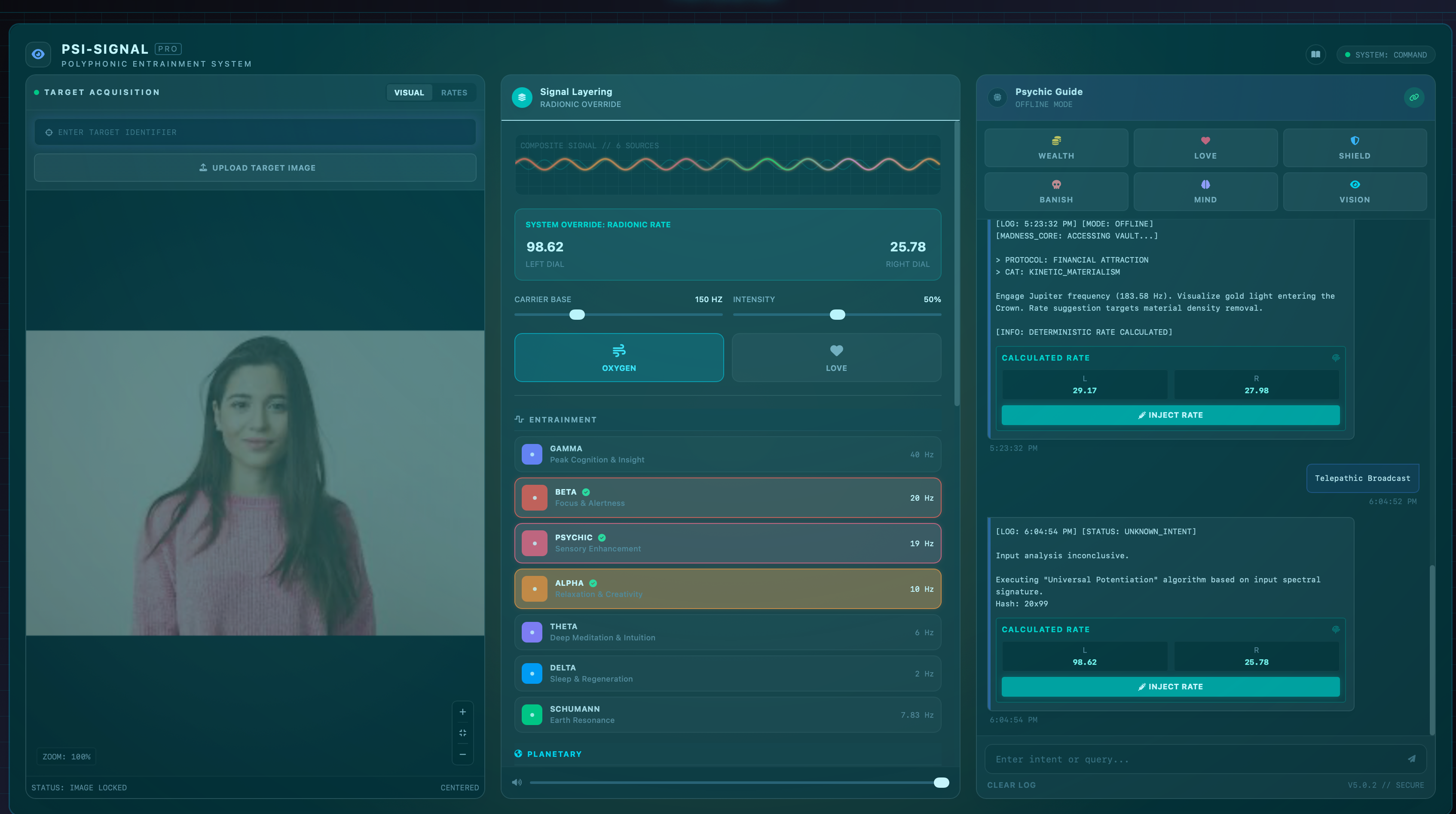The height and width of the screenshot is (814, 1456).
Task: Click the zoom out minus icon
Action: 462,754
